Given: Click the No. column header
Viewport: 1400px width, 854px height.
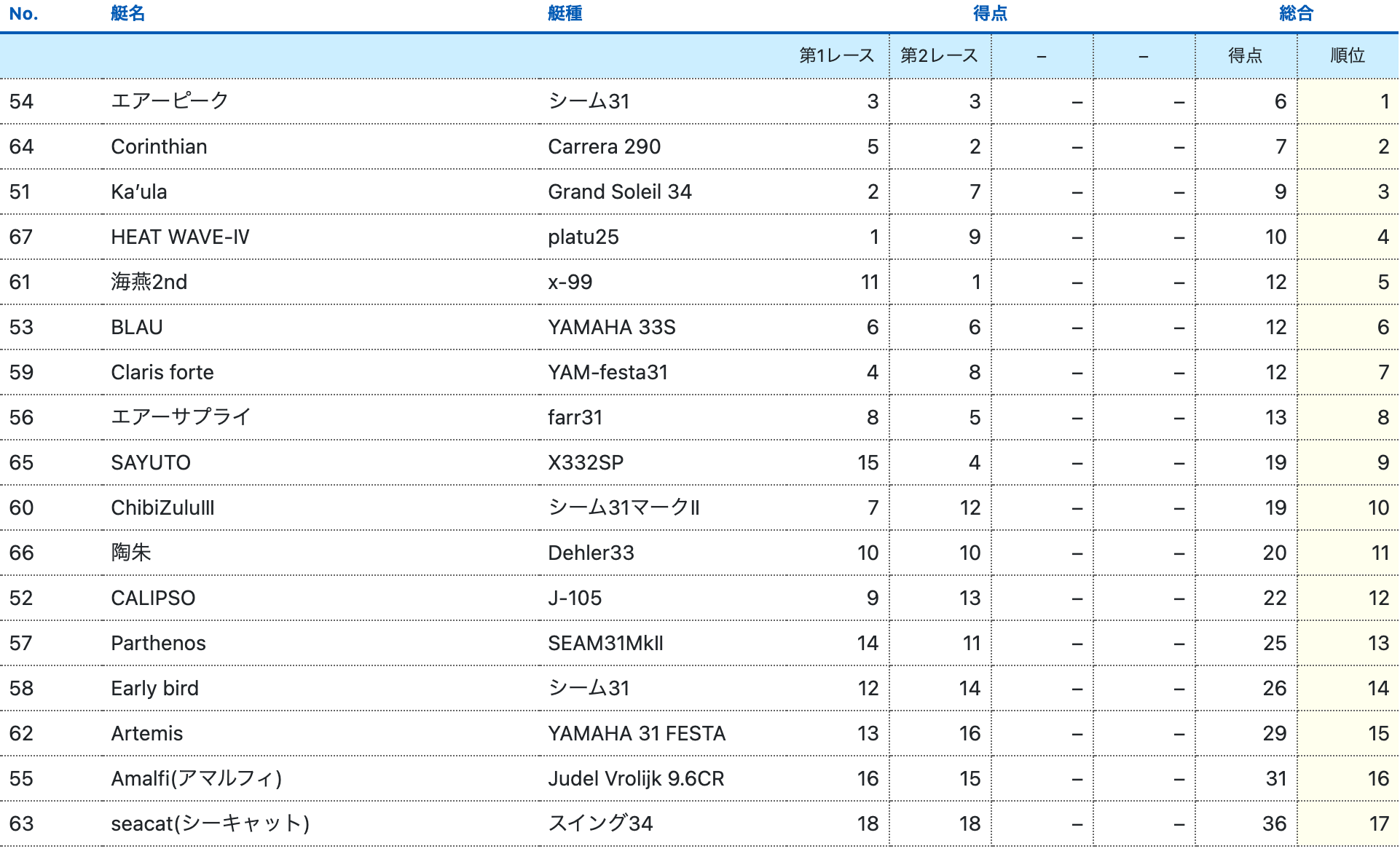Looking at the screenshot, I should pos(23,14).
